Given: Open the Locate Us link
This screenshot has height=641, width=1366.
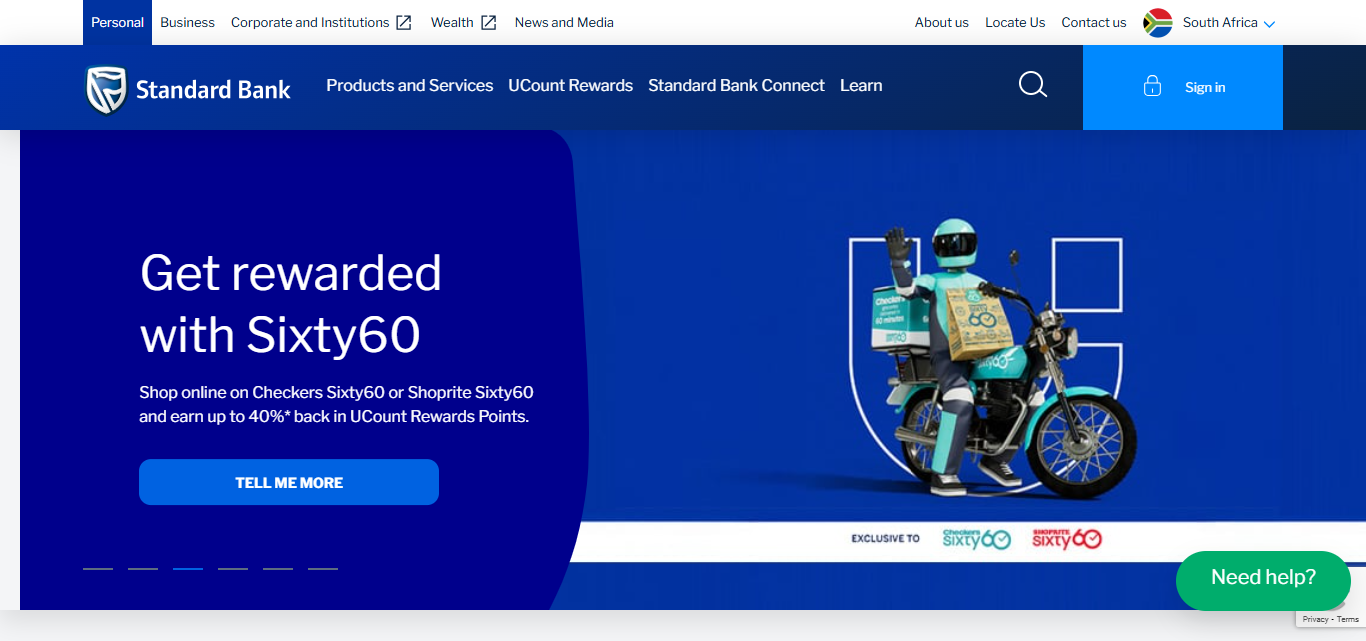Looking at the screenshot, I should pyautogui.click(x=1015, y=22).
